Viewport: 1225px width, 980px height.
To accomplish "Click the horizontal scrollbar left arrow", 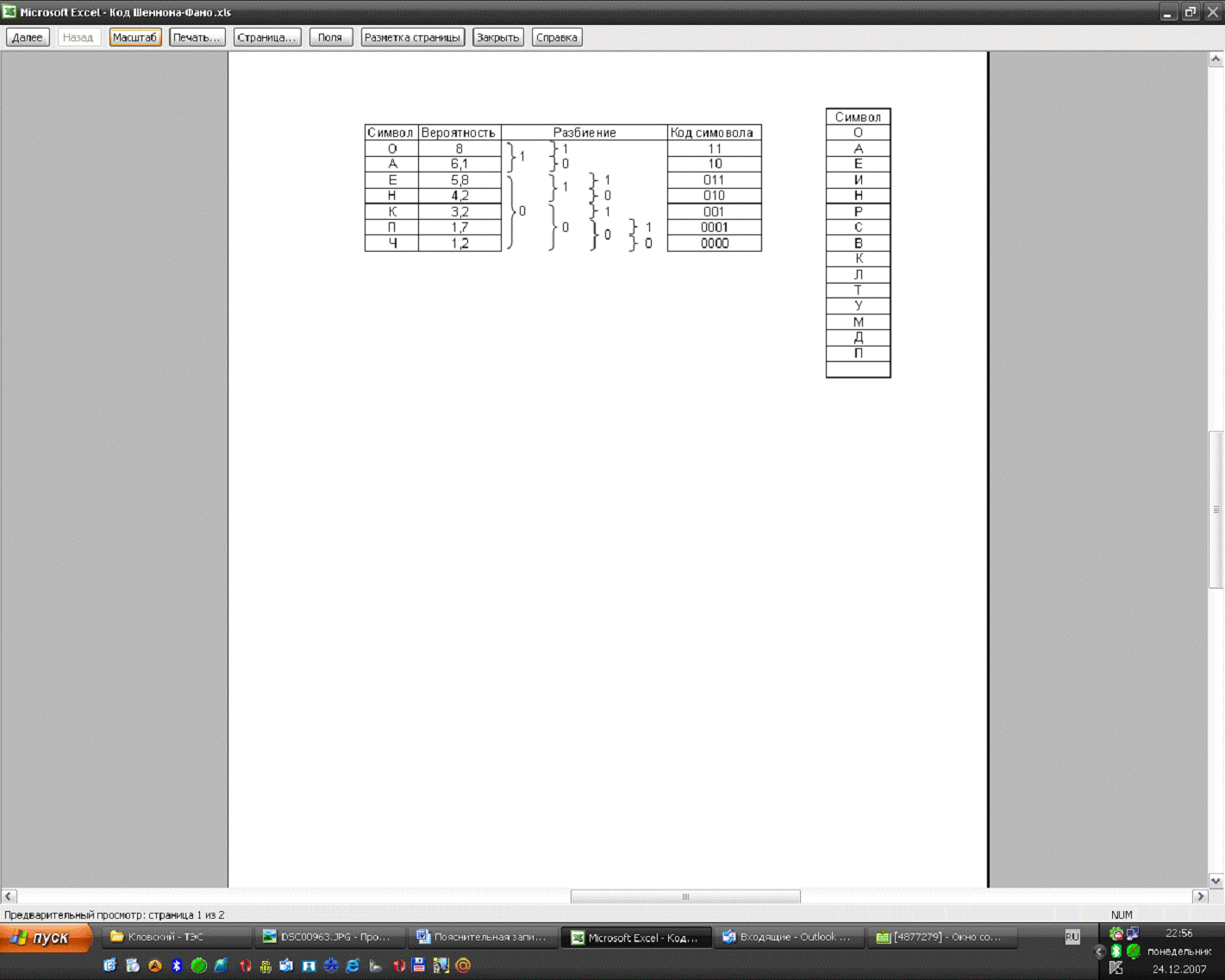I will (x=9, y=896).
